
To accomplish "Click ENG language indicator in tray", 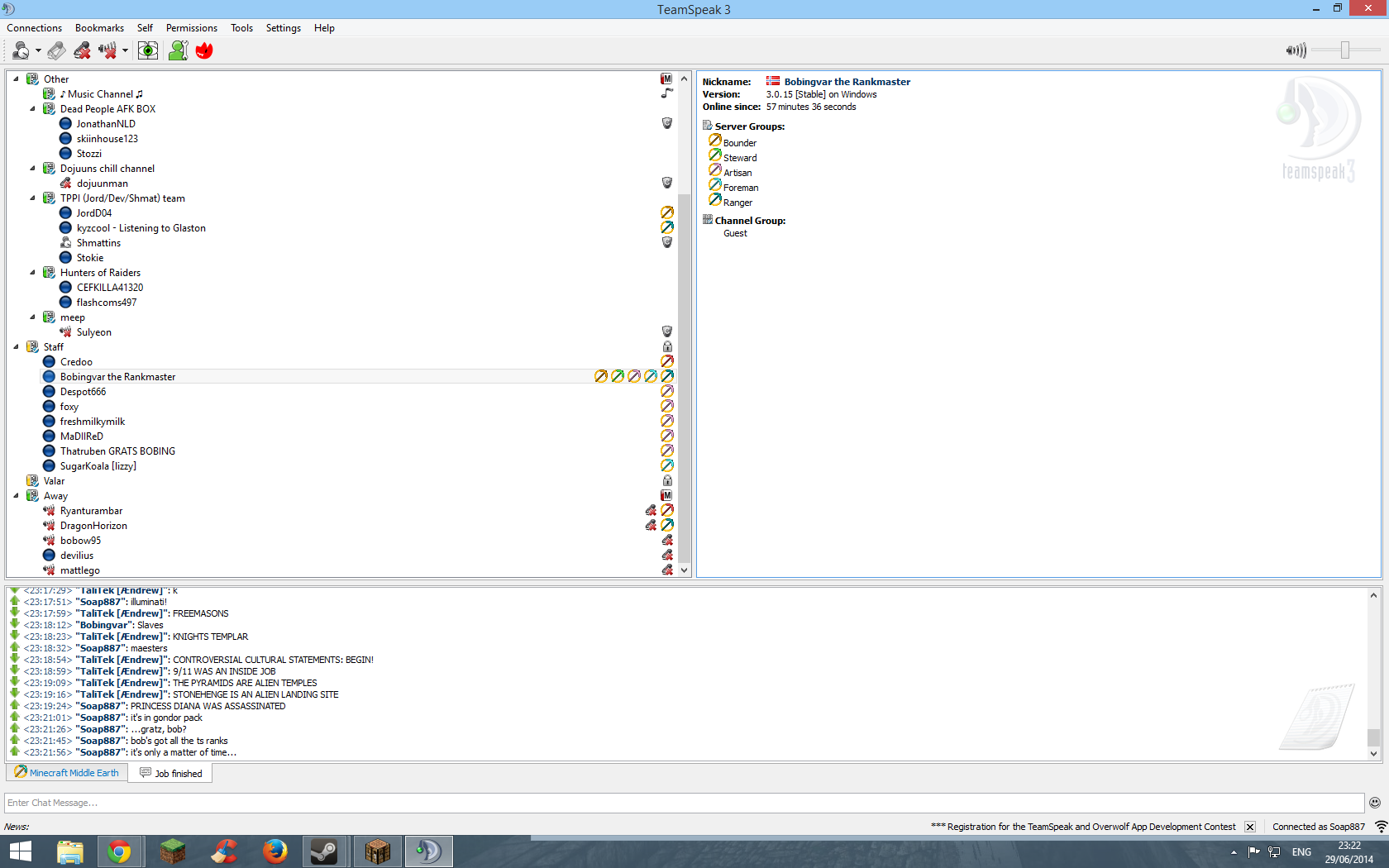I will coord(1301,852).
